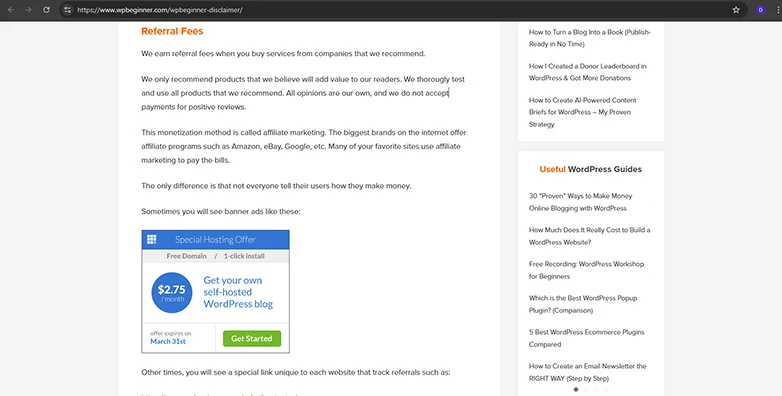Open 'How to Turn a Blog Into a Book' article
This screenshot has width=782, height=396.
pos(590,38)
